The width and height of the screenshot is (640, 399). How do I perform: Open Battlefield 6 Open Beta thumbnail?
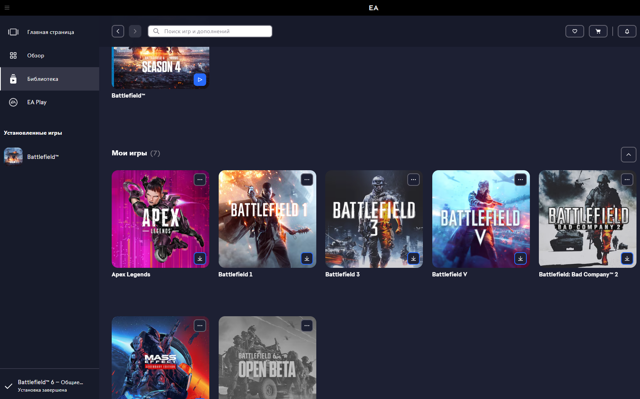[267, 357]
